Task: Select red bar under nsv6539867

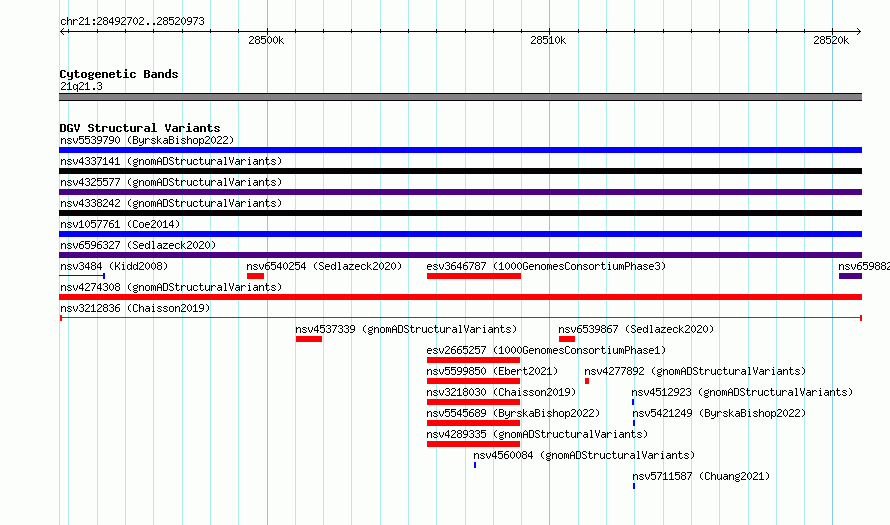Action: 567,339
